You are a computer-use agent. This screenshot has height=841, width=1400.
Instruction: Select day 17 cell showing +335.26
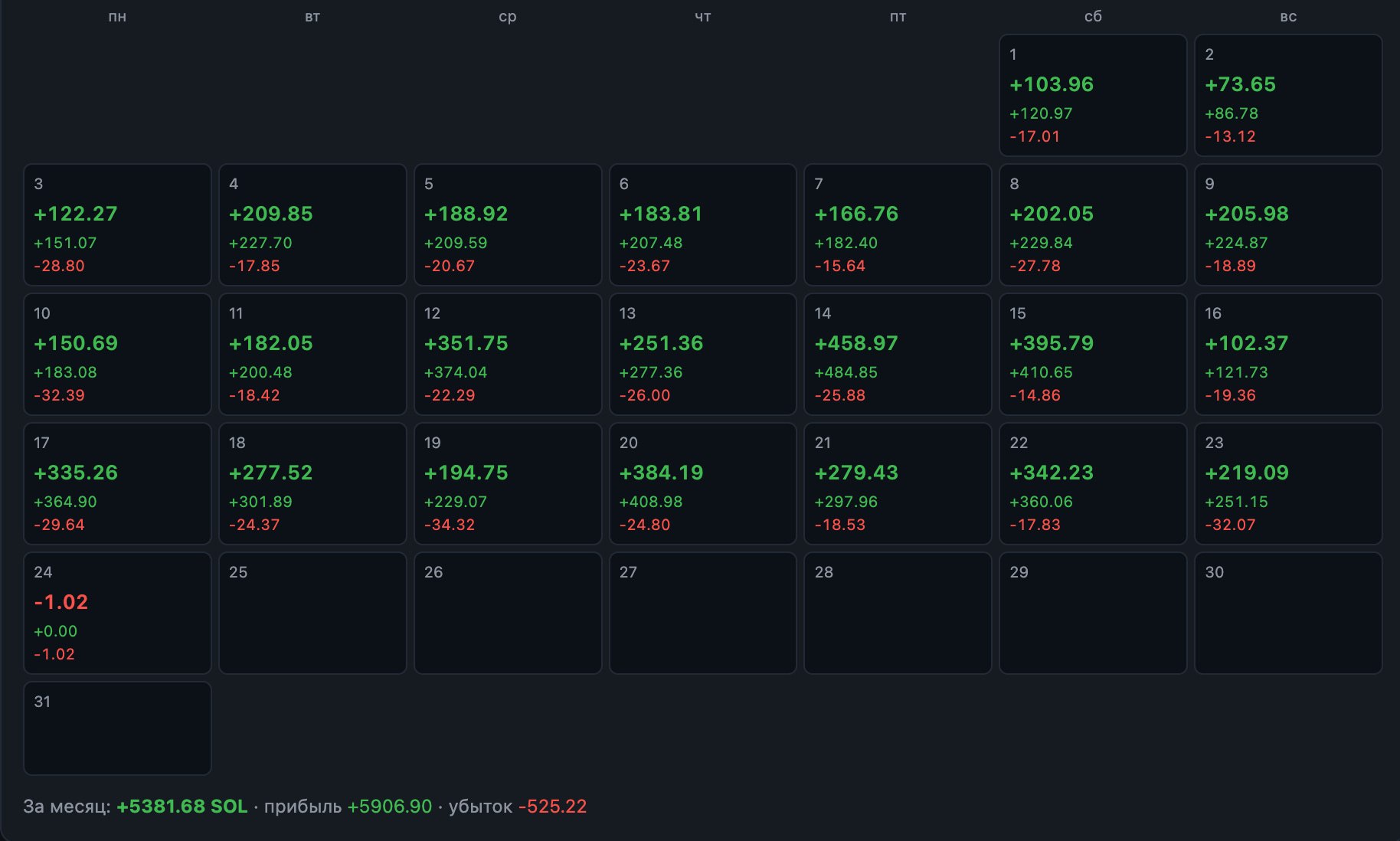click(x=117, y=483)
